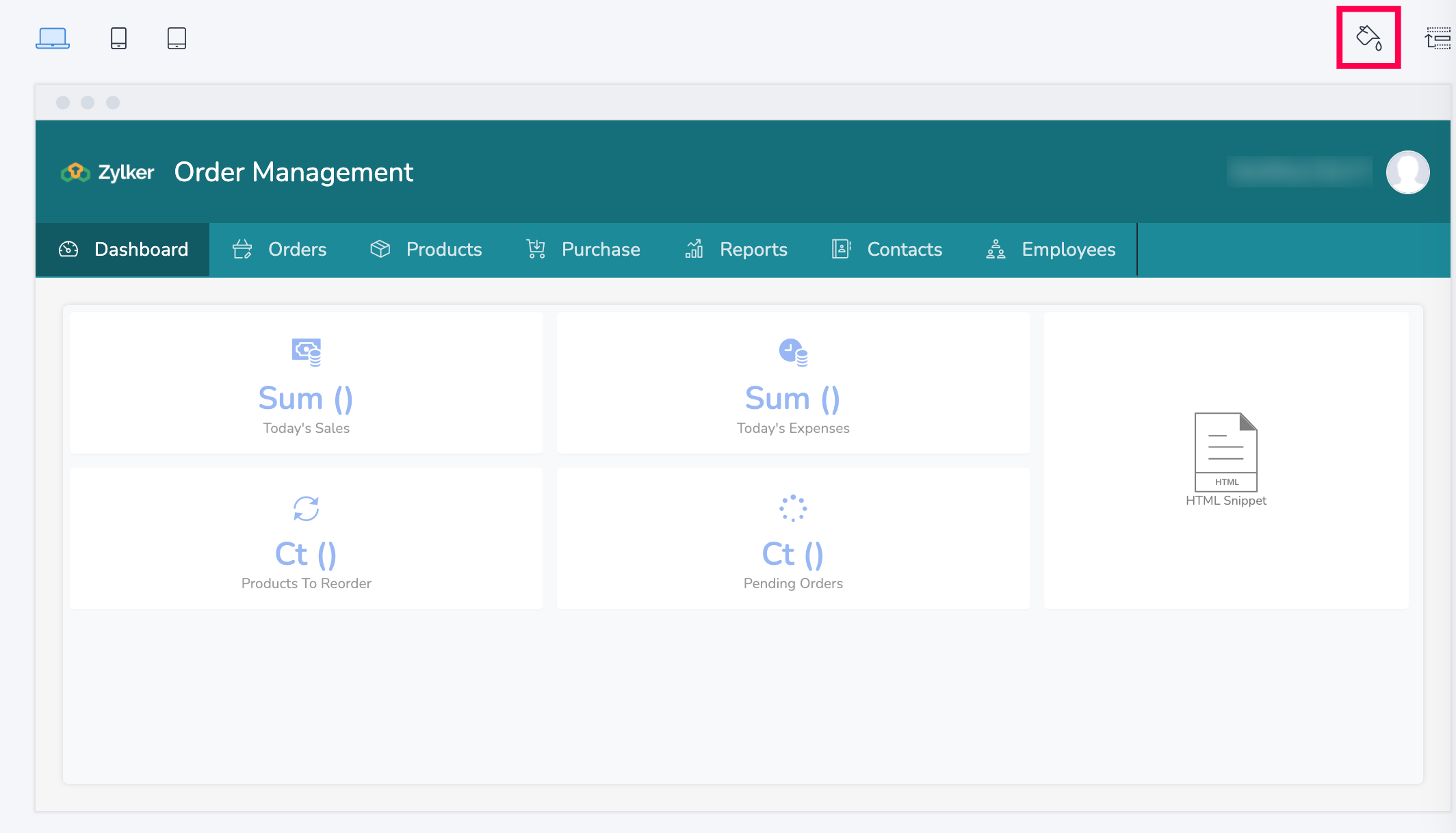1456x833 pixels.
Task: Switch to tablet preview mode
Action: tap(177, 38)
